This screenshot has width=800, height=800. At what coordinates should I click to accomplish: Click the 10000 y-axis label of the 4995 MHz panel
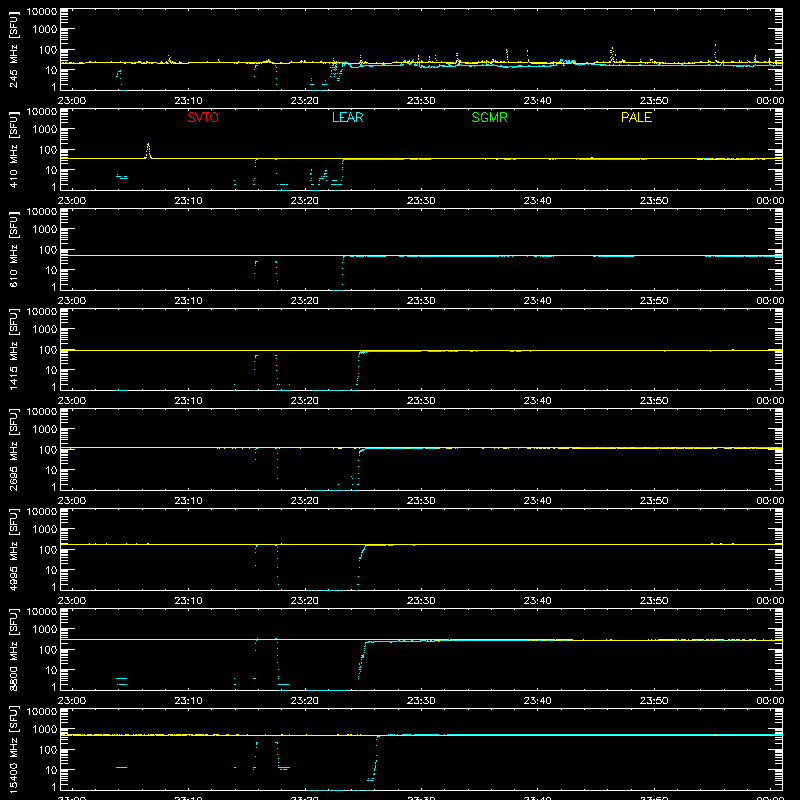click(x=42, y=512)
